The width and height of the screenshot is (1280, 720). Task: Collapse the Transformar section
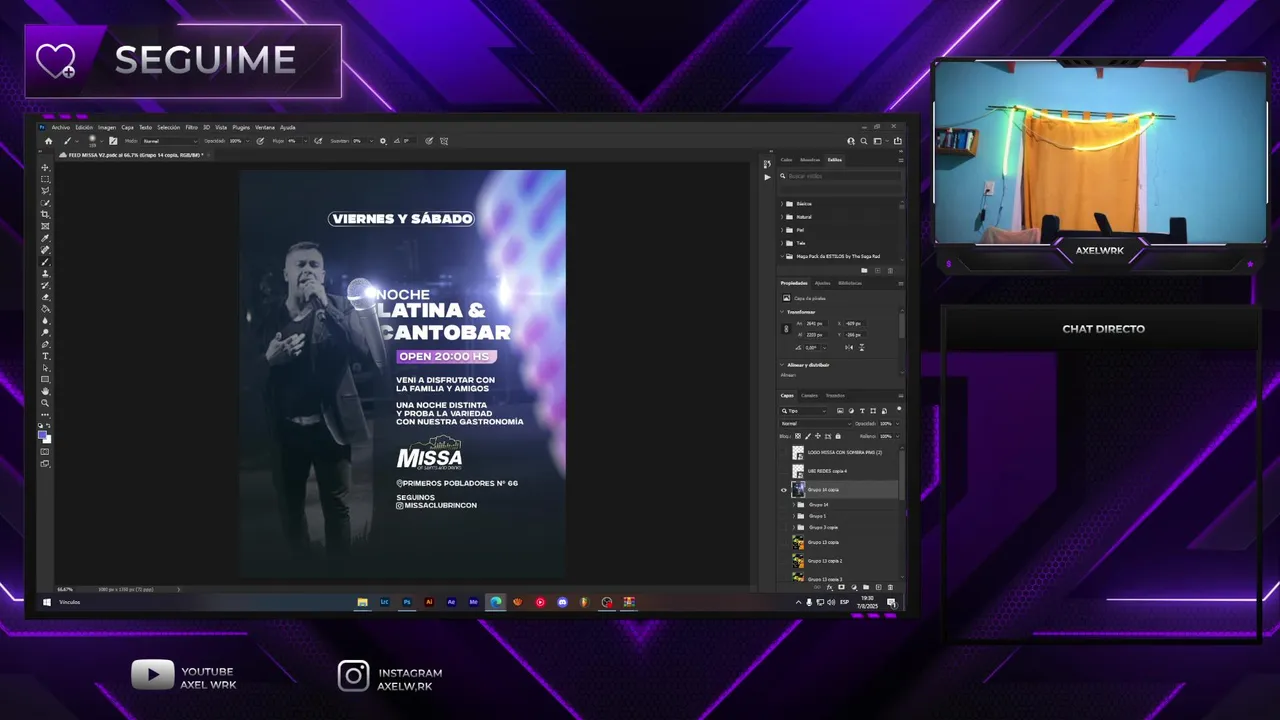pyautogui.click(x=781, y=312)
